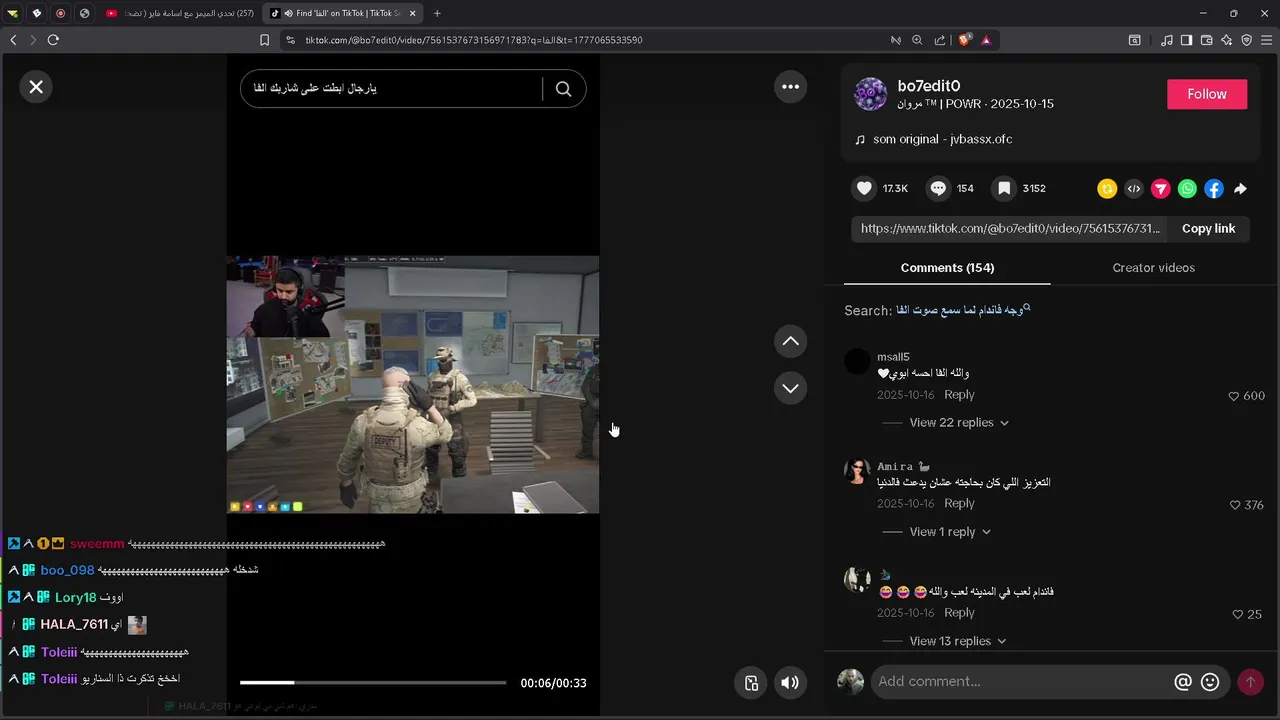The image size is (1280, 720).
Task: Like the video using the heart icon
Action: coord(865,188)
